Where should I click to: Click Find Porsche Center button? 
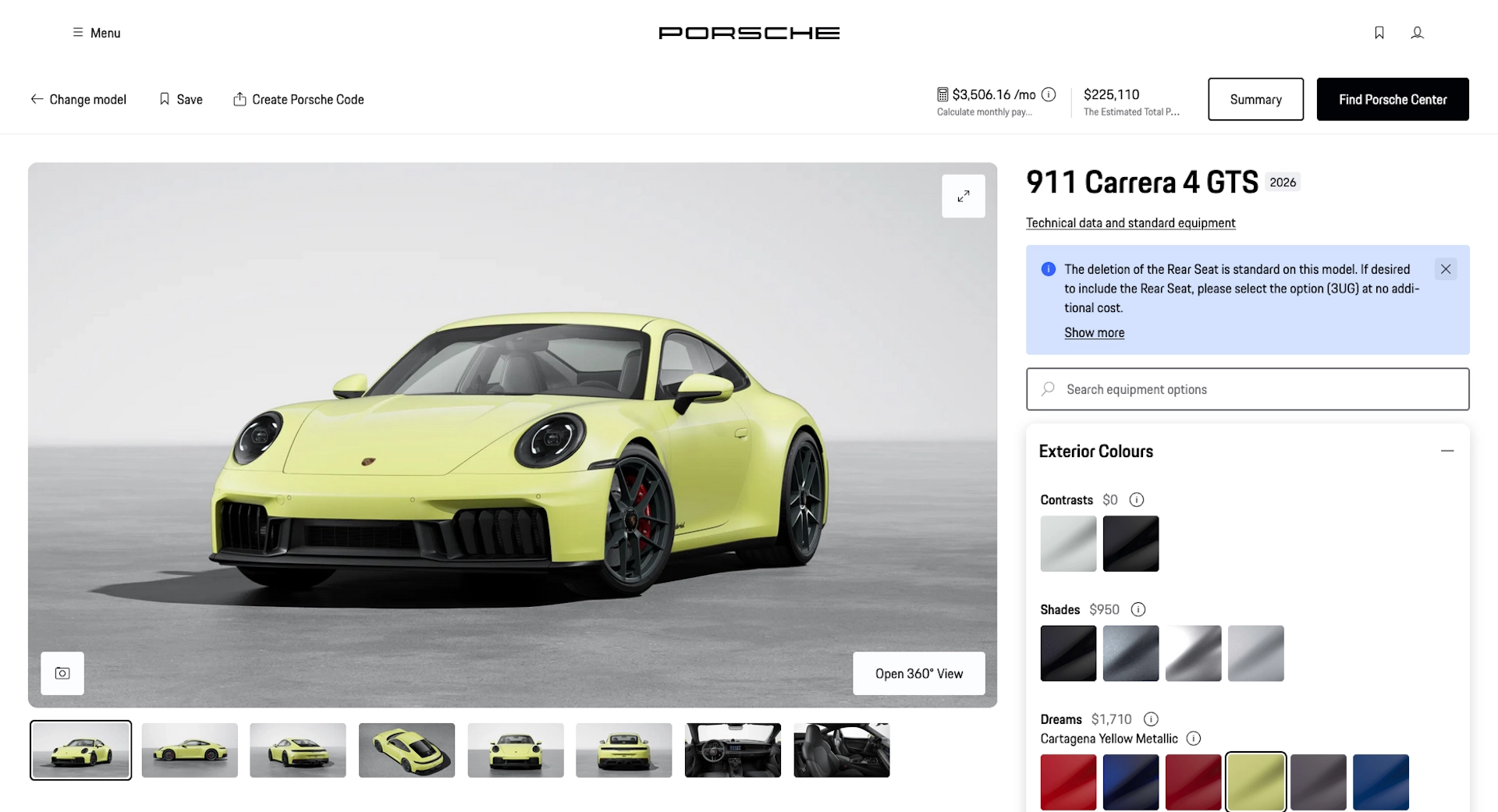tap(1392, 99)
